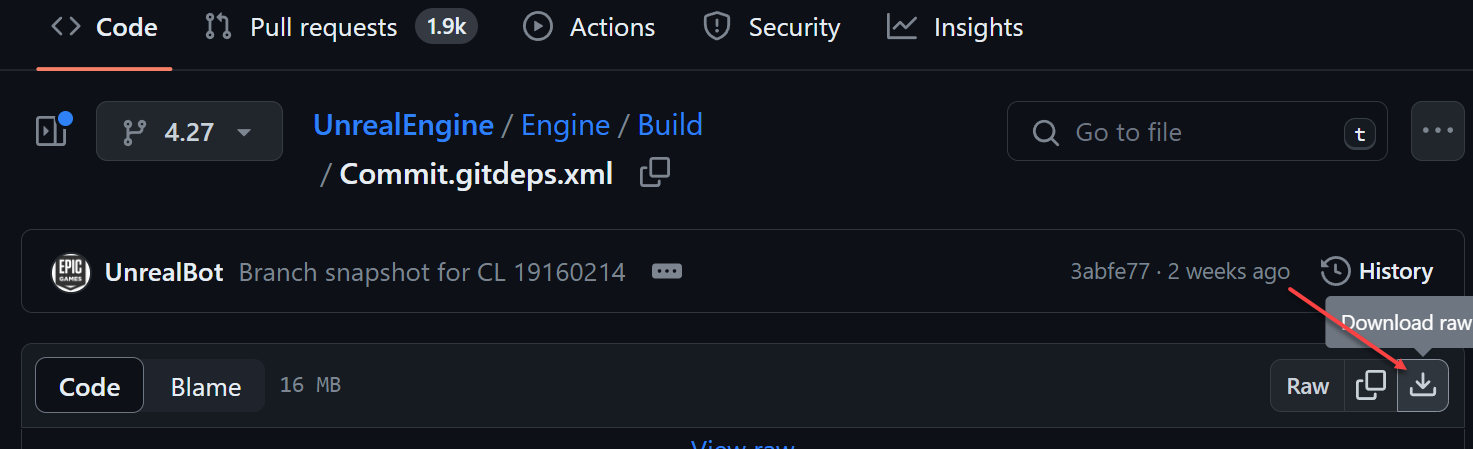Screen dimensions: 1473x449
Task: View file History
Action: 1377,271
